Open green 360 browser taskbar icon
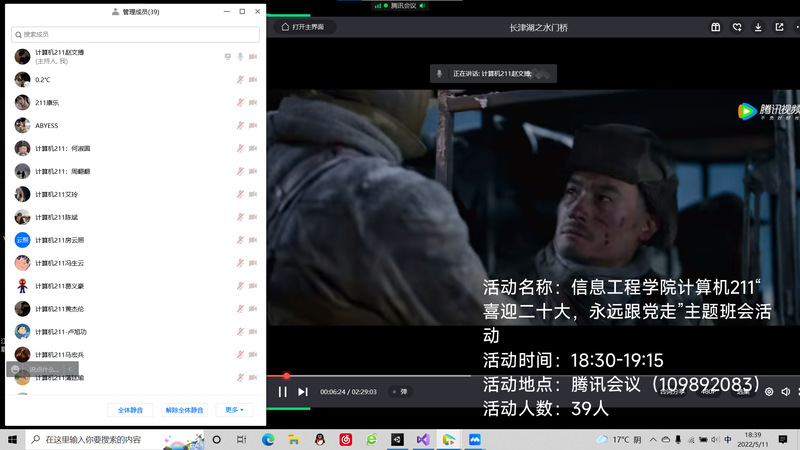This screenshot has height=450, width=800. [x=371, y=439]
